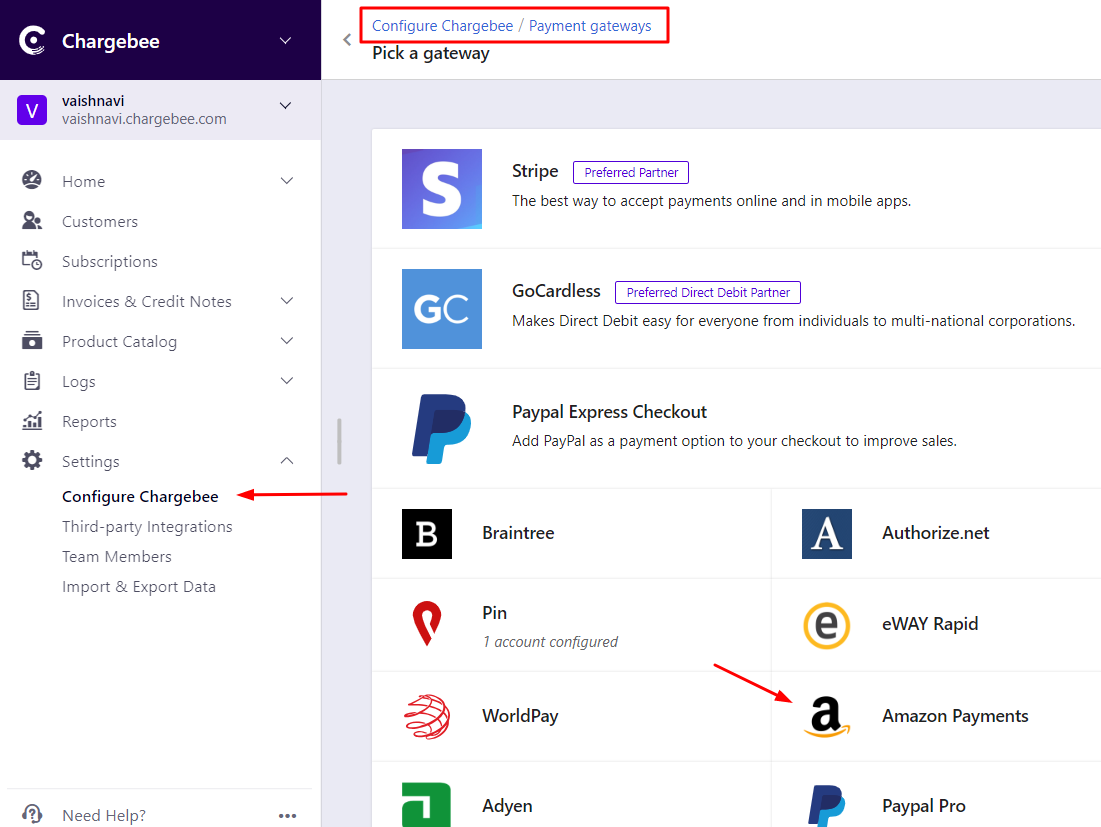
Task: Collapse the Settings menu section
Action: point(287,461)
